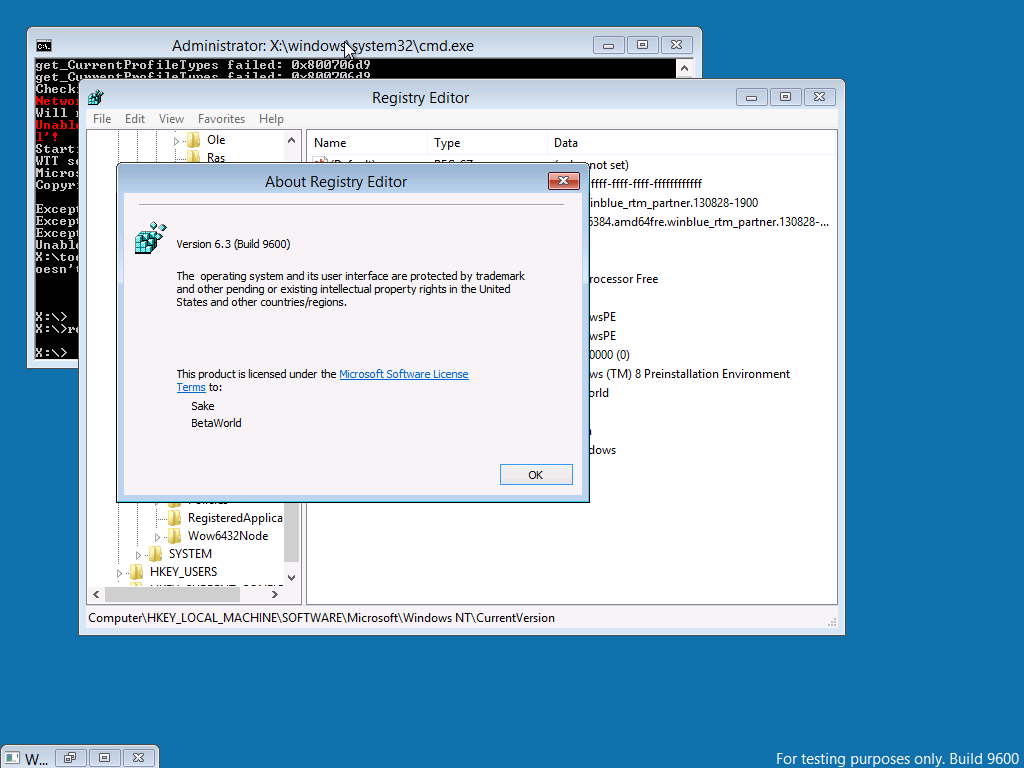This screenshot has width=1024, height=768.
Task: Click the 'BetaWorld' licensee text
Action: (x=216, y=423)
